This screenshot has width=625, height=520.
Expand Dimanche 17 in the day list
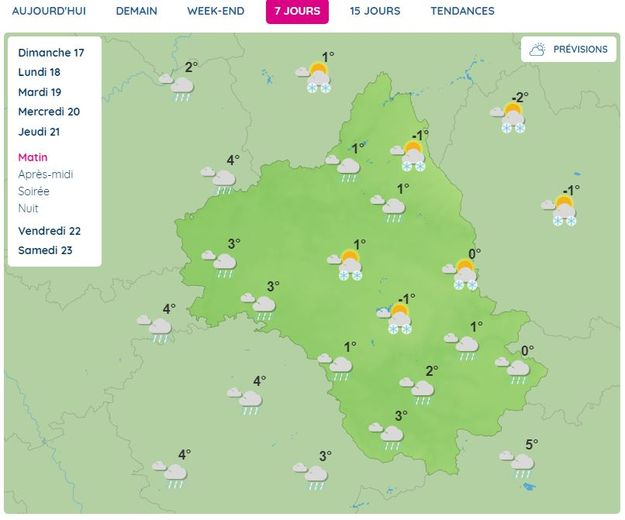pos(50,53)
